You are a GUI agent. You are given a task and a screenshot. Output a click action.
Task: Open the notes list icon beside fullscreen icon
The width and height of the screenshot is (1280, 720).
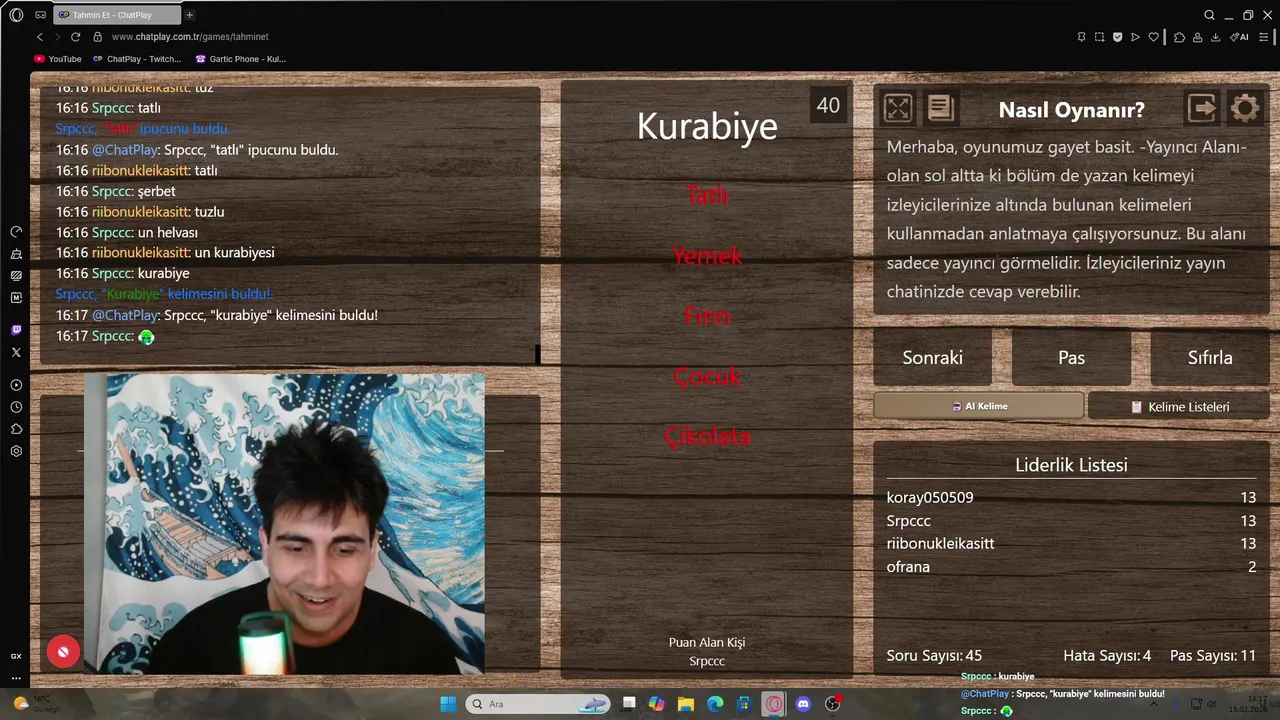click(940, 108)
